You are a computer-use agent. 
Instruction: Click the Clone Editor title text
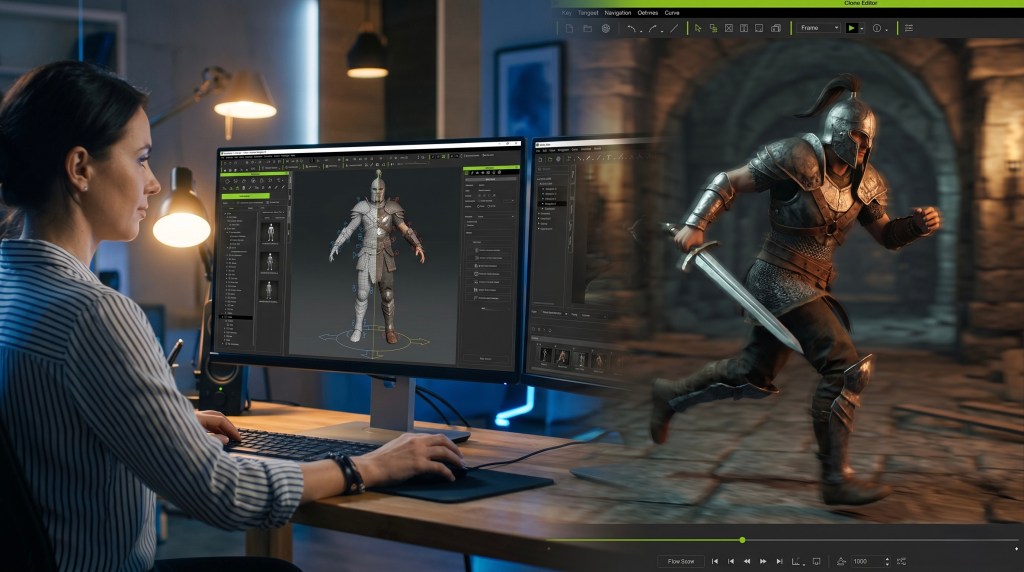[861, 3]
